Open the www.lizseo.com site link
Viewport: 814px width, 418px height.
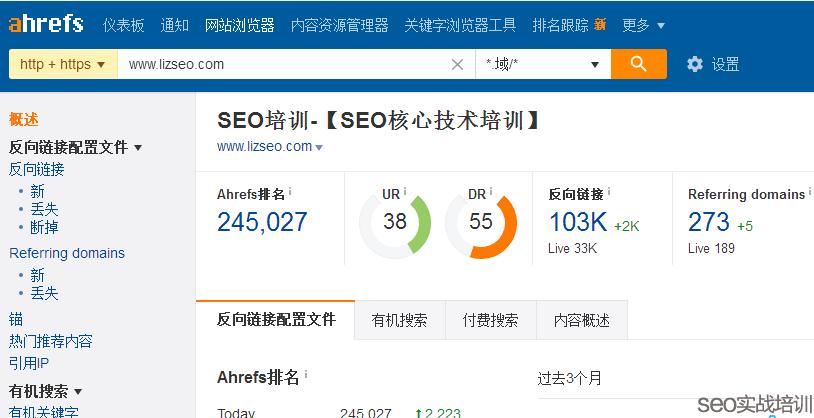(x=264, y=146)
